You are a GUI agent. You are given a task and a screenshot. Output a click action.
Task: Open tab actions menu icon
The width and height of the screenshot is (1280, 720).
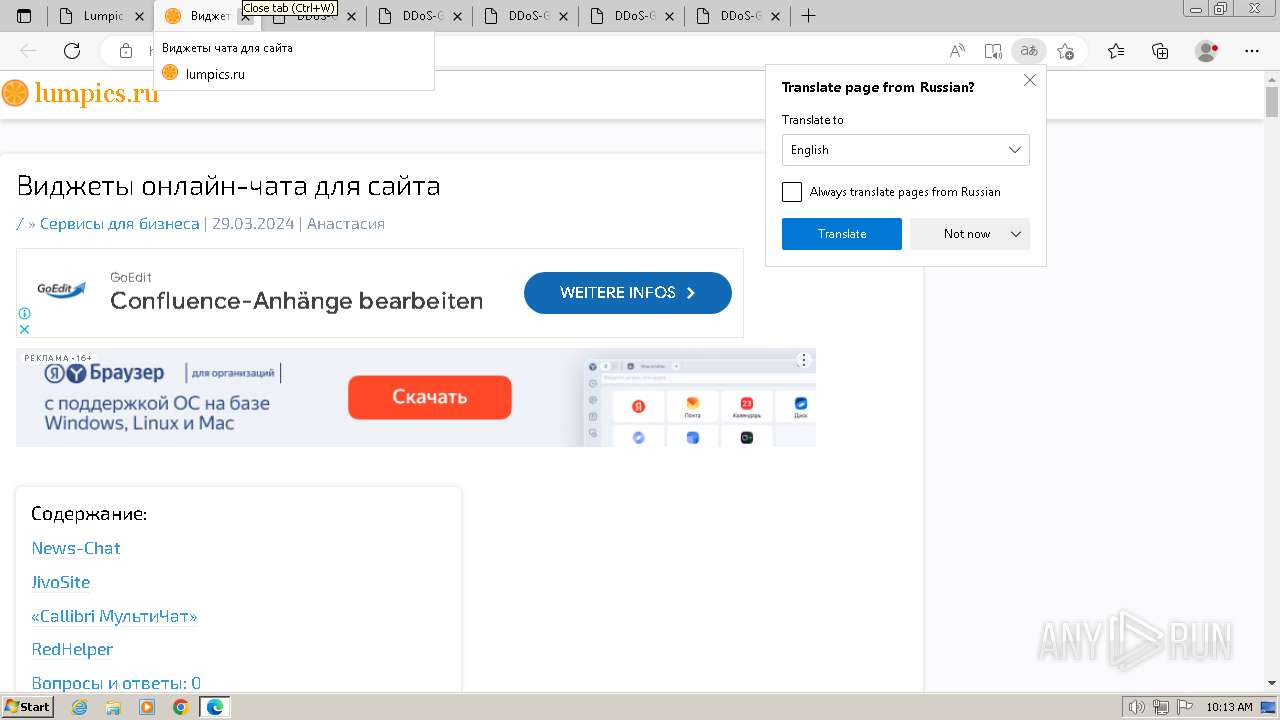pyautogui.click(x=24, y=16)
